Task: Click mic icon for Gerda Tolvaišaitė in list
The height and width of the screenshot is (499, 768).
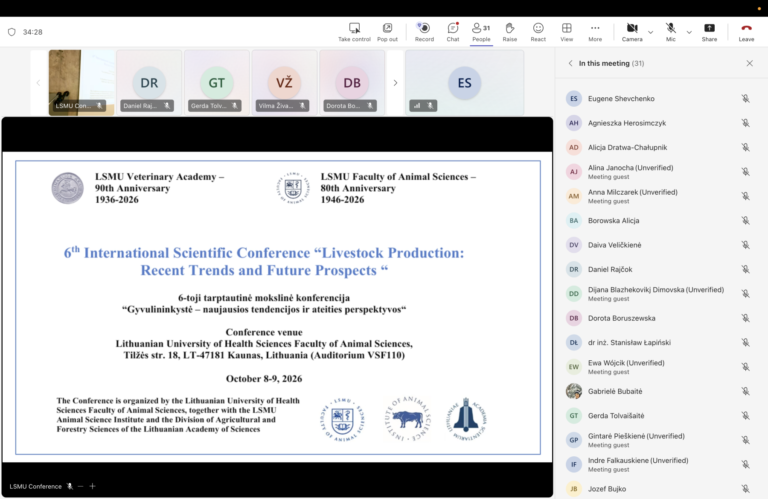Action: 745,416
